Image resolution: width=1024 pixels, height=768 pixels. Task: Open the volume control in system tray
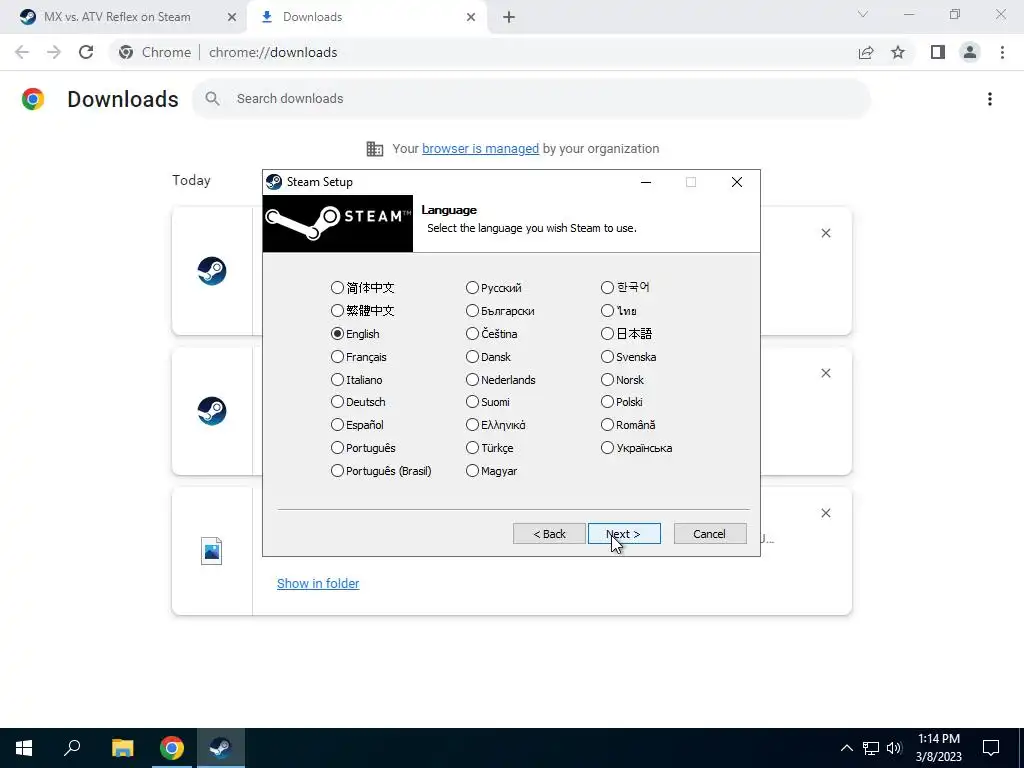pos(895,748)
